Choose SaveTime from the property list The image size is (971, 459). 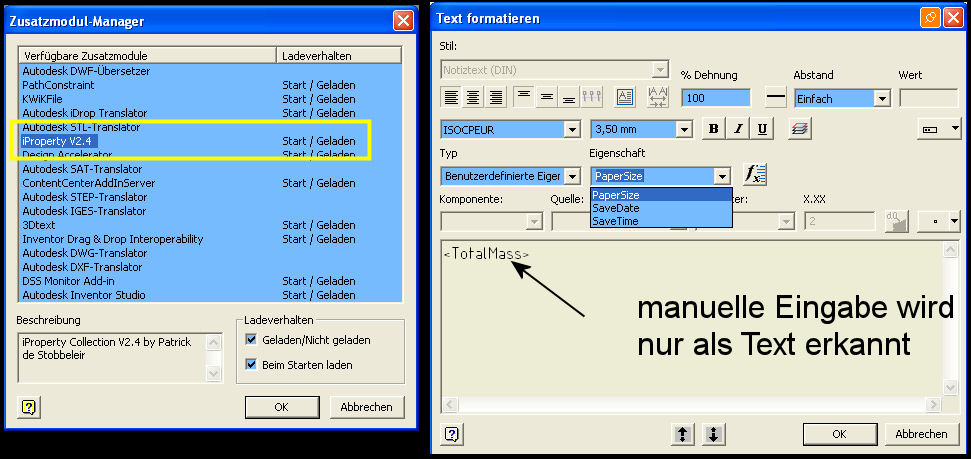tap(661, 221)
